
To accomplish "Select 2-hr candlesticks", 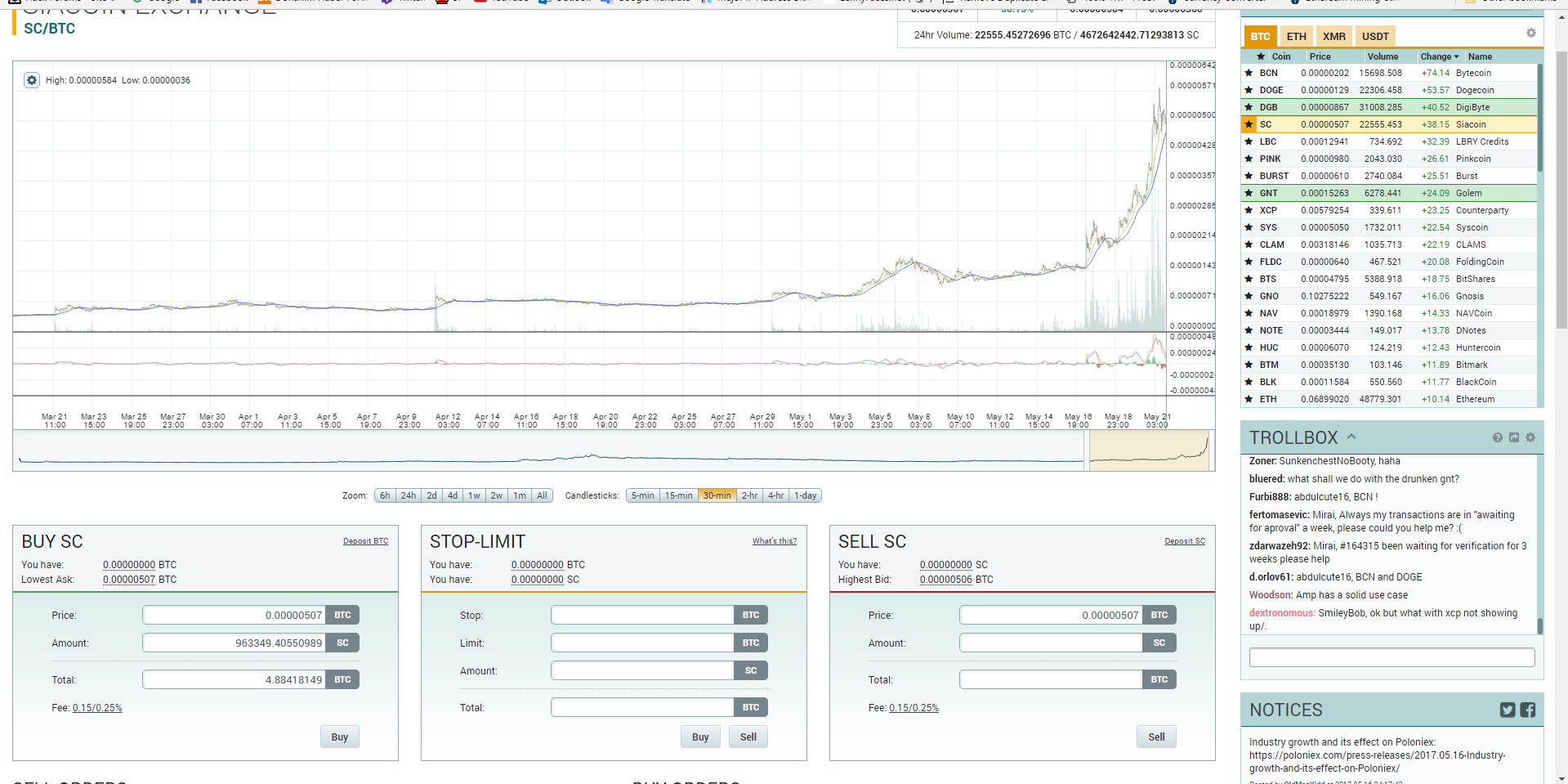I will (749, 495).
